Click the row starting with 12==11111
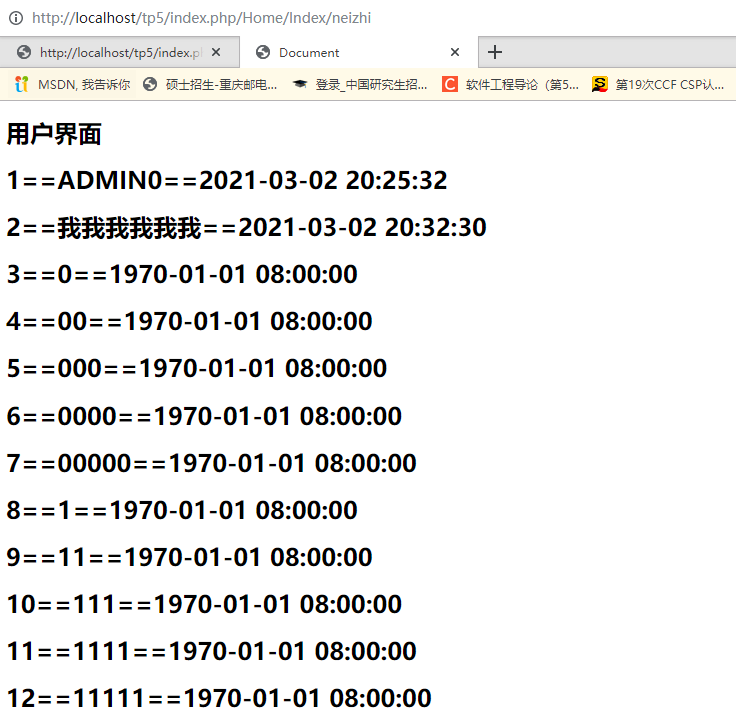Screen dimensions: 736x709 tap(219, 698)
